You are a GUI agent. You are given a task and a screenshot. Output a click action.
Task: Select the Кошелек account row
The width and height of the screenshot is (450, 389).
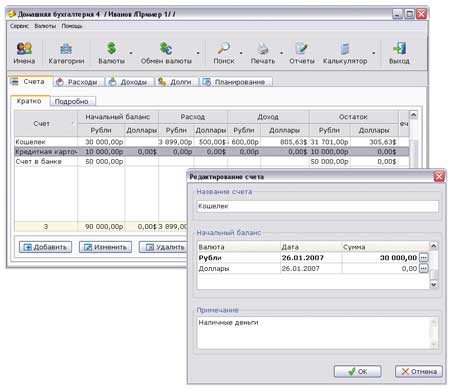211,142
